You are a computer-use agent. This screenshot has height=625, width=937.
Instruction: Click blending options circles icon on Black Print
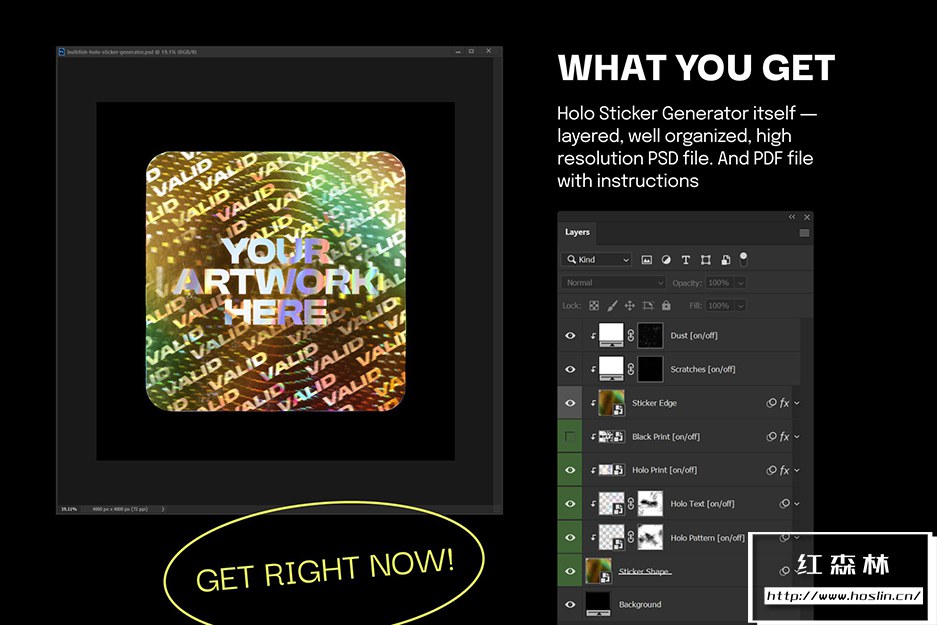[x=771, y=437]
